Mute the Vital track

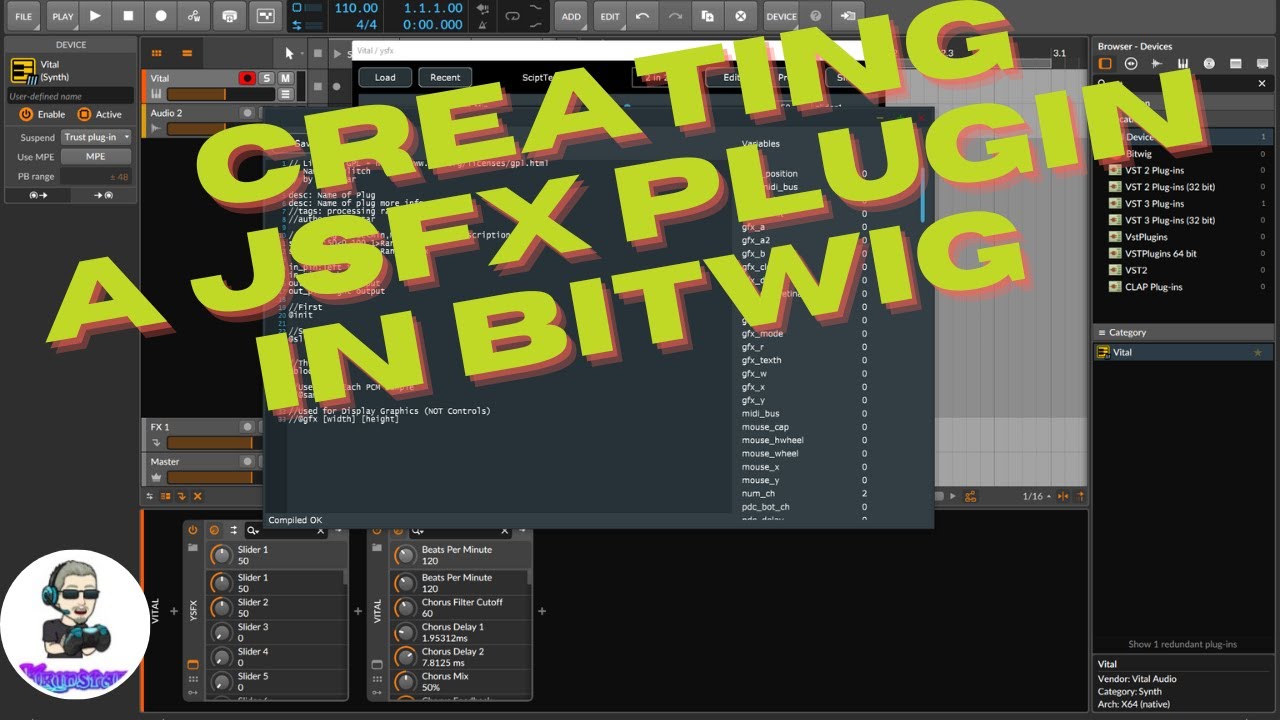coord(285,78)
